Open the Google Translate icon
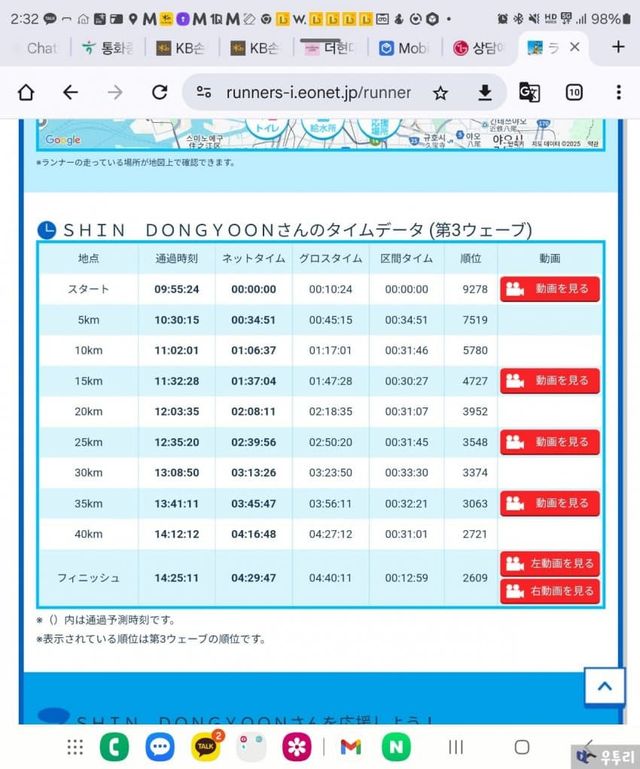This screenshot has width=640, height=769. [529, 92]
